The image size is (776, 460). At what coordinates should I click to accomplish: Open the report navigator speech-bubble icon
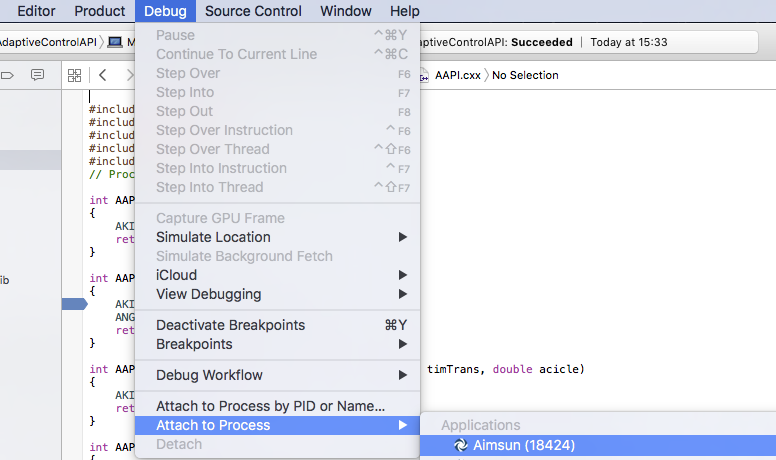tap(38, 75)
